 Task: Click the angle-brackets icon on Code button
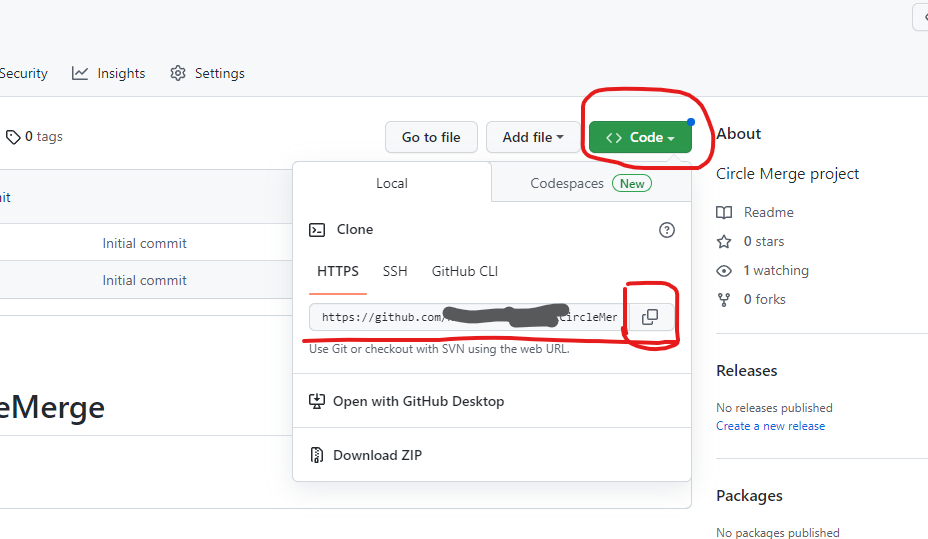[614, 137]
